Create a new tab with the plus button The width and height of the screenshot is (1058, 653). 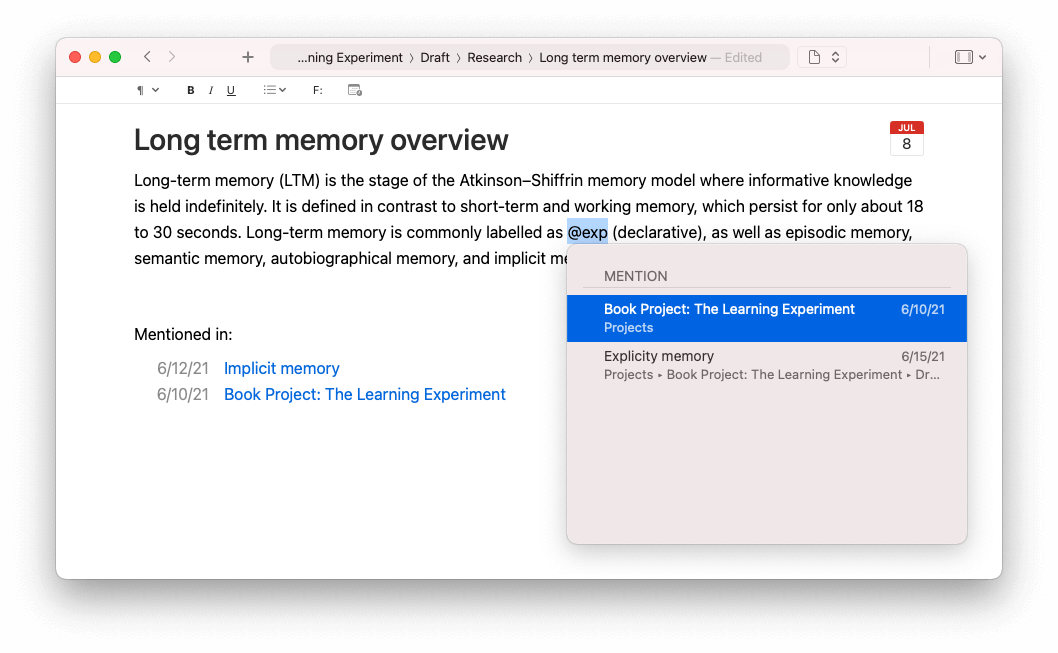point(248,57)
